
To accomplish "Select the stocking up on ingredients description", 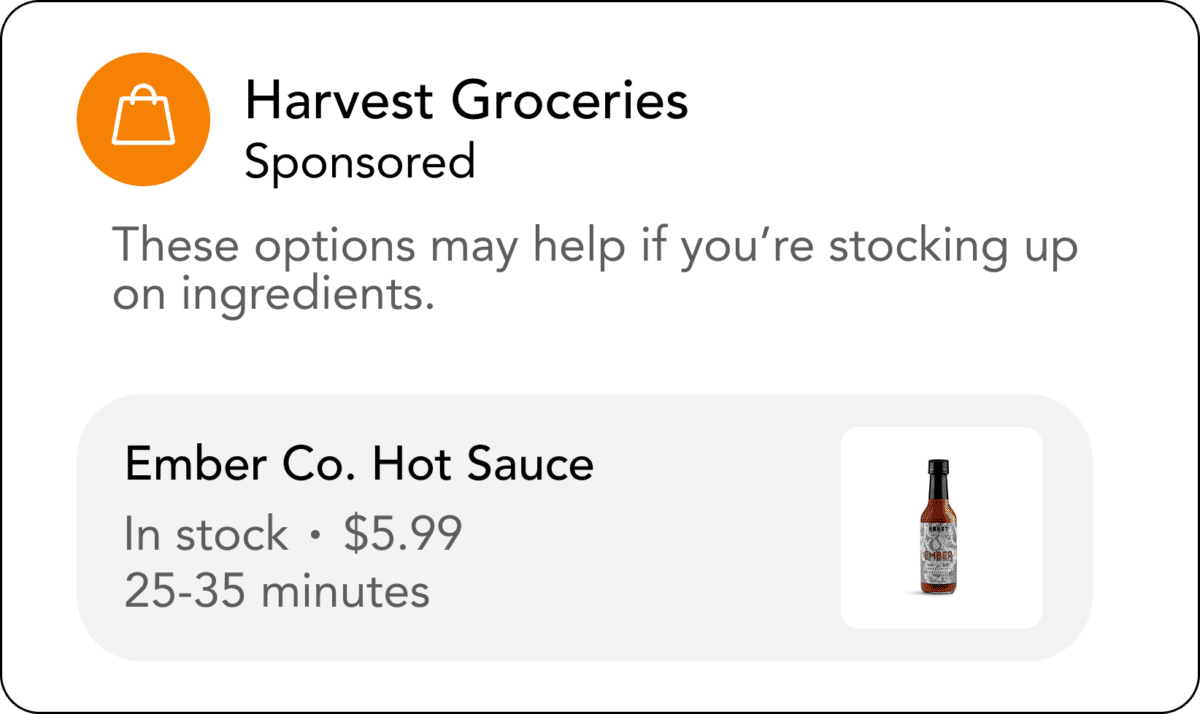I will click(594, 270).
